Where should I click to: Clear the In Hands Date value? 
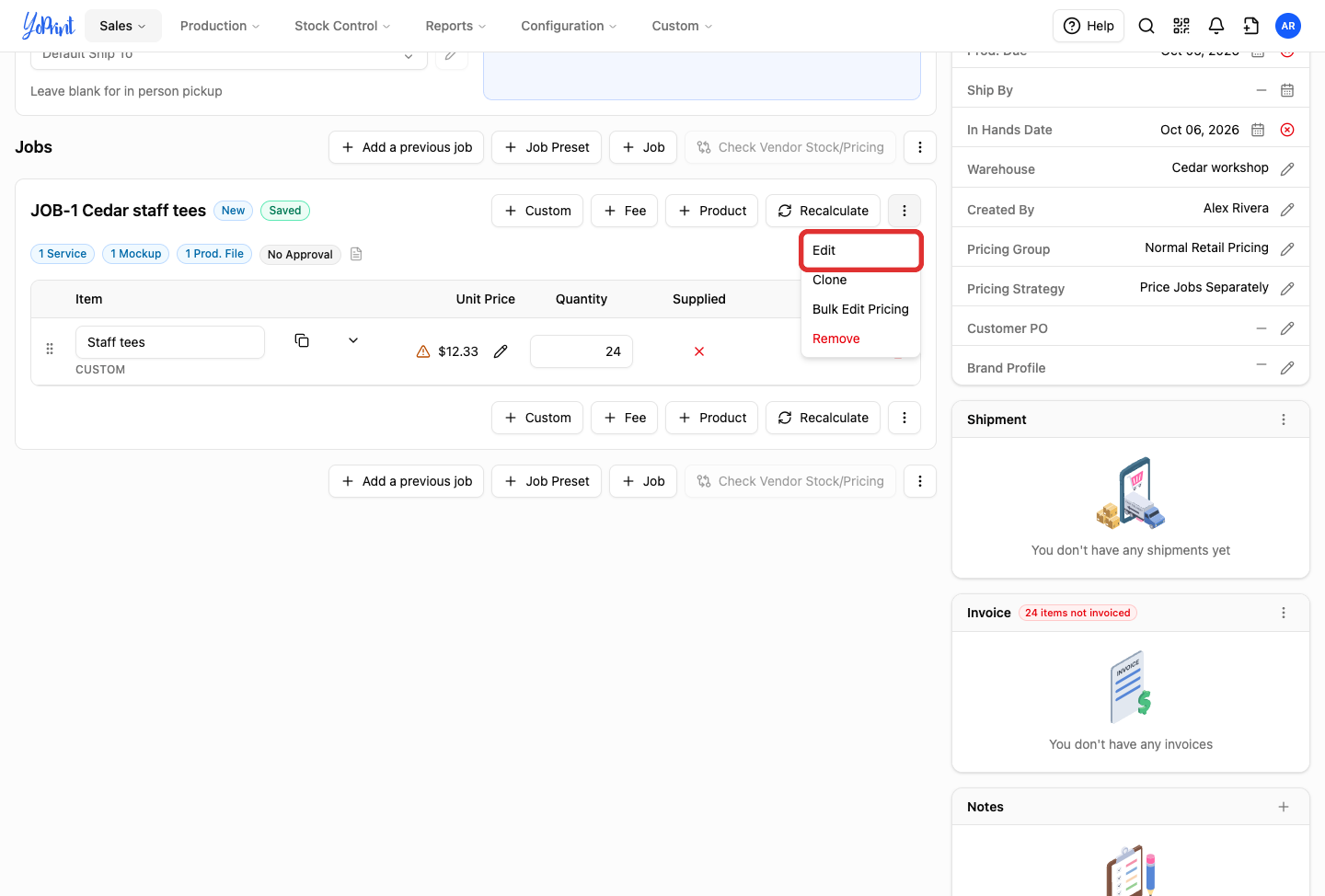pyautogui.click(x=1287, y=130)
